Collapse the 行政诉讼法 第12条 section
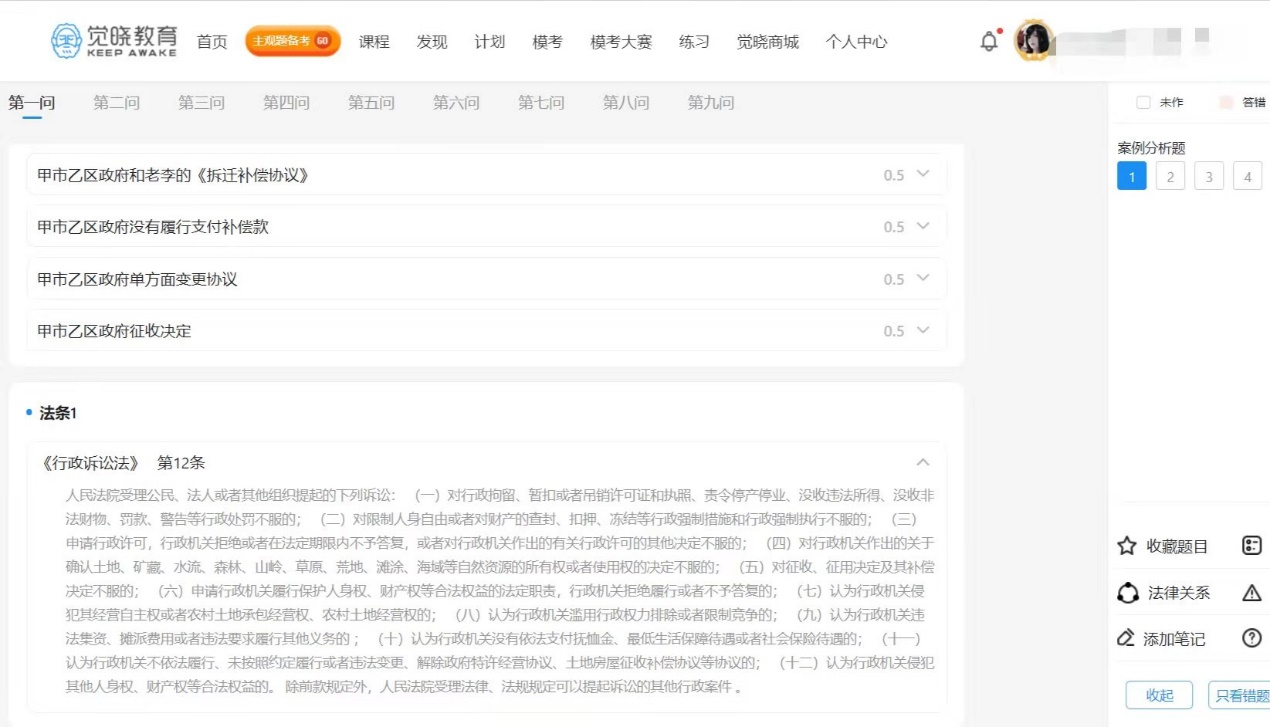 tap(923, 462)
